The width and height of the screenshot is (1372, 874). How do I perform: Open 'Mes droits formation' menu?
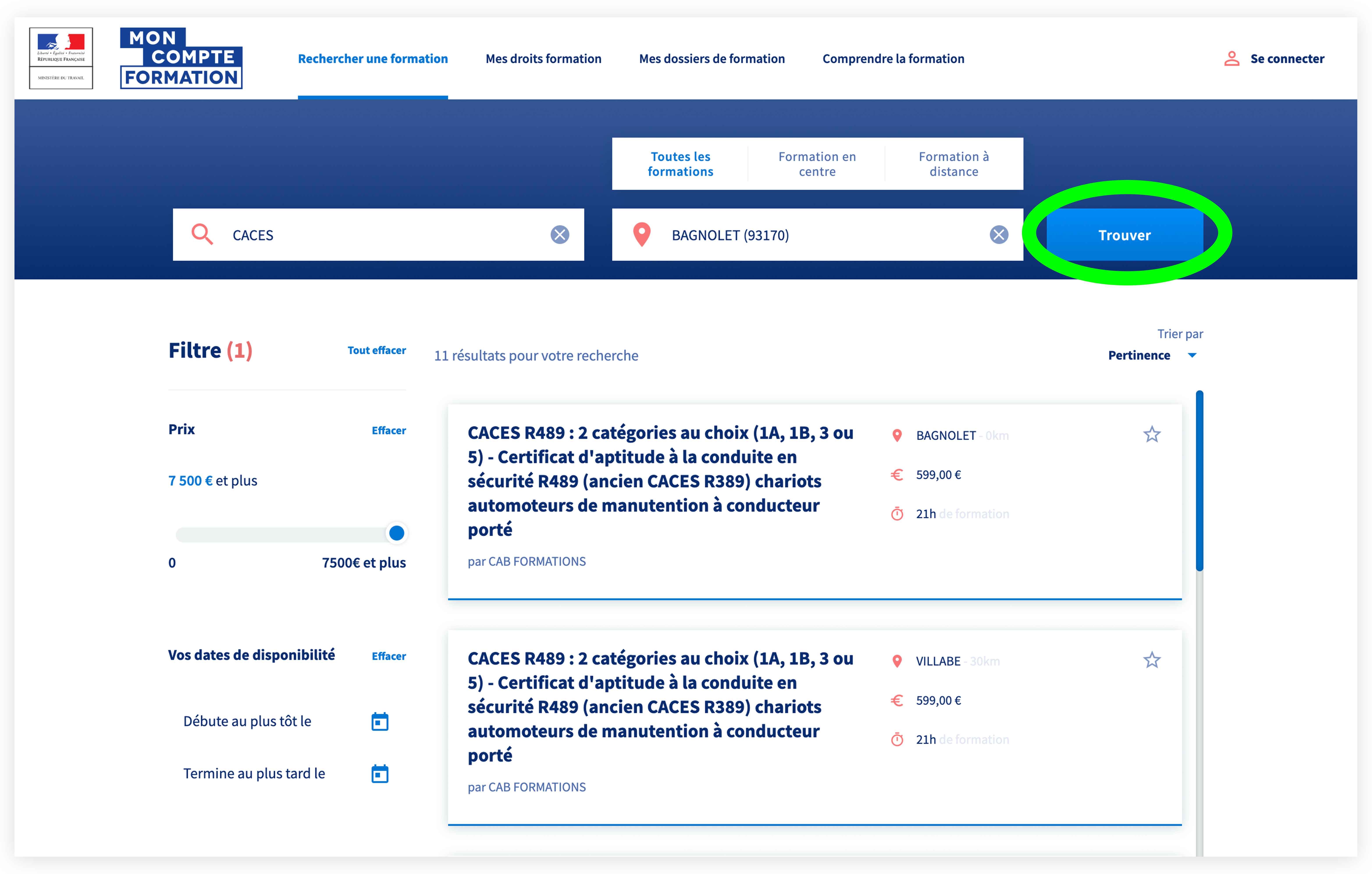[x=543, y=59]
